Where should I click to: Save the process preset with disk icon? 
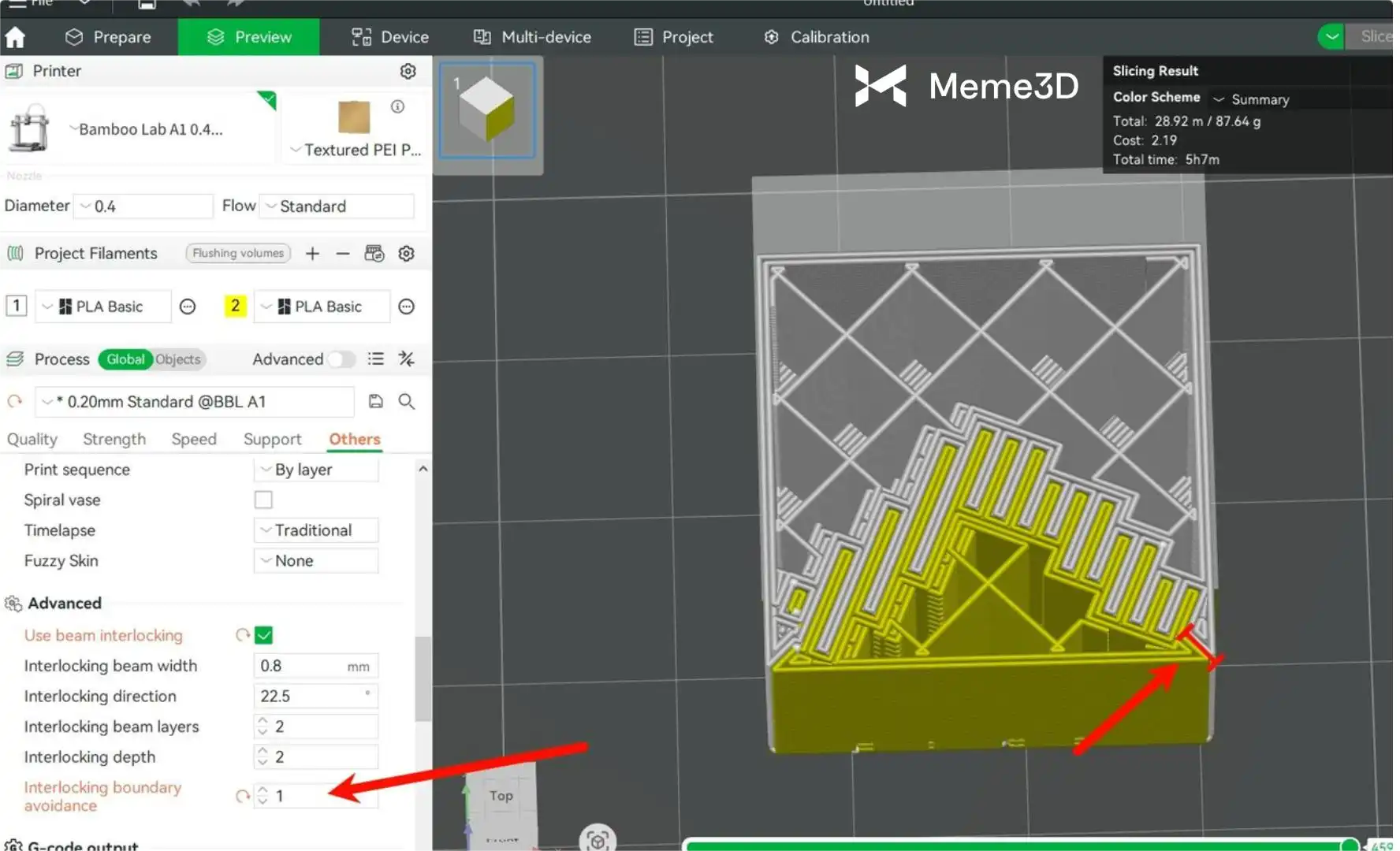pyautogui.click(x=375, y=402)
